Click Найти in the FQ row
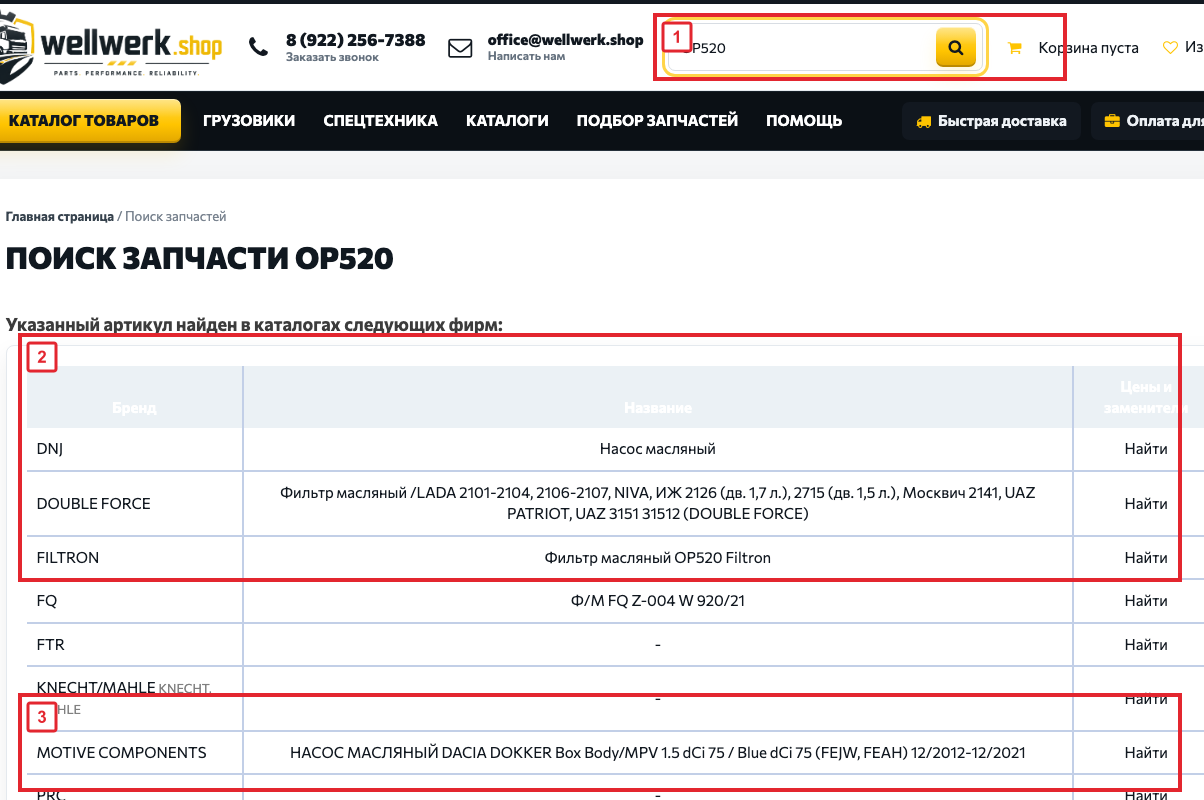 click(1145, 601)
